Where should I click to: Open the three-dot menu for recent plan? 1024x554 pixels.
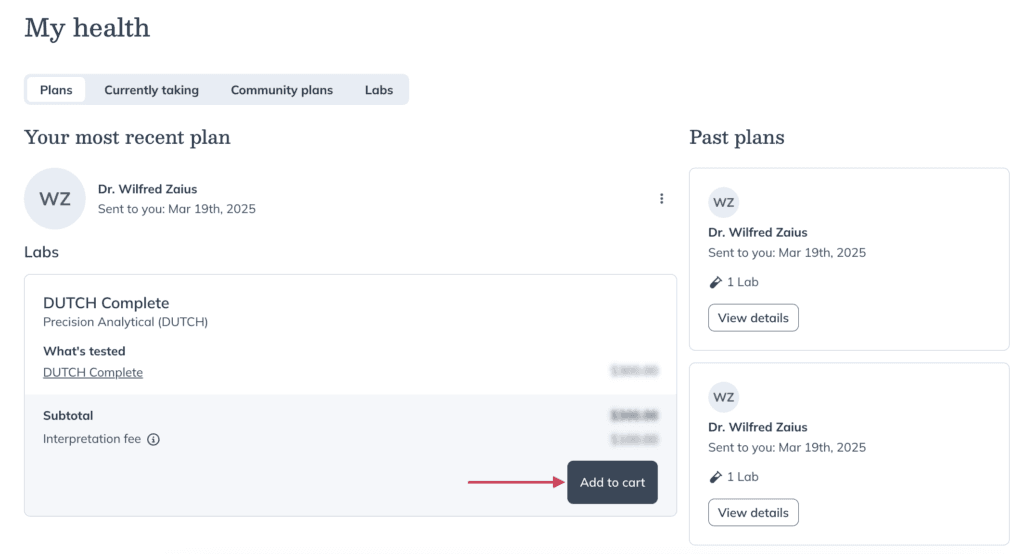click(661, 199)
